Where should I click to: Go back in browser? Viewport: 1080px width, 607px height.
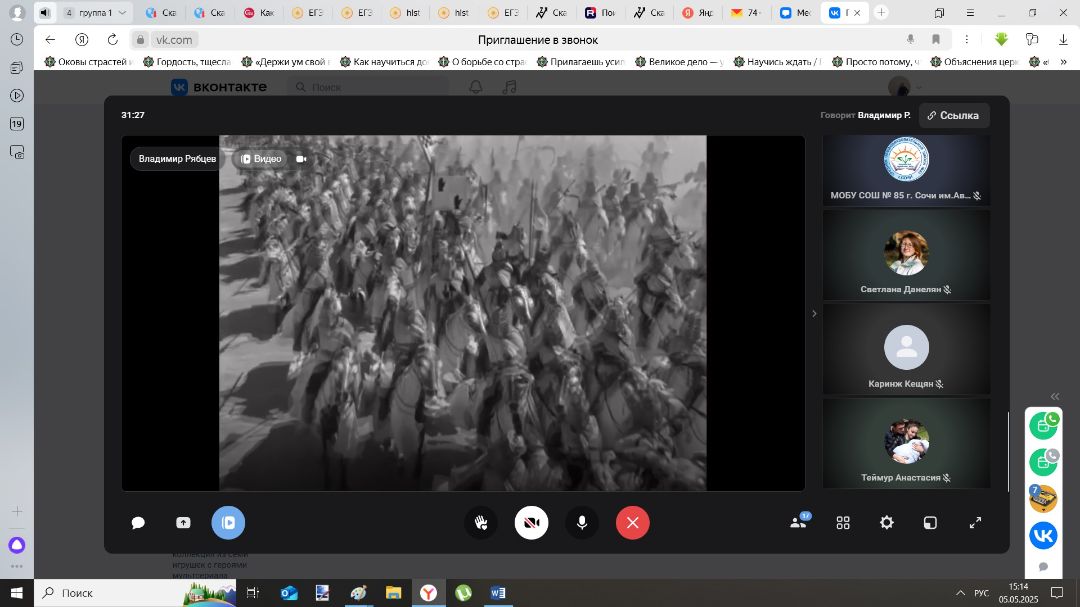coord(50,39)
